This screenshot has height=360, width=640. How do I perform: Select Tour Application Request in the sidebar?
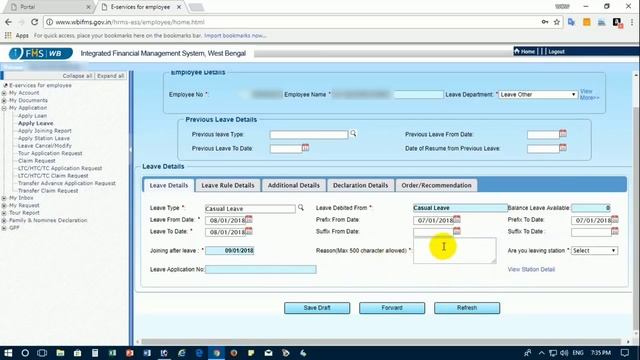(50, 153)
